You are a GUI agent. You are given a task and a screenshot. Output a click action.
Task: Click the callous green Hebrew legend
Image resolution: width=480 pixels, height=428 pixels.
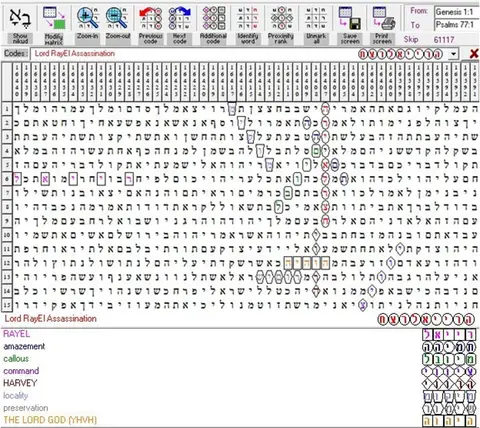449,359
